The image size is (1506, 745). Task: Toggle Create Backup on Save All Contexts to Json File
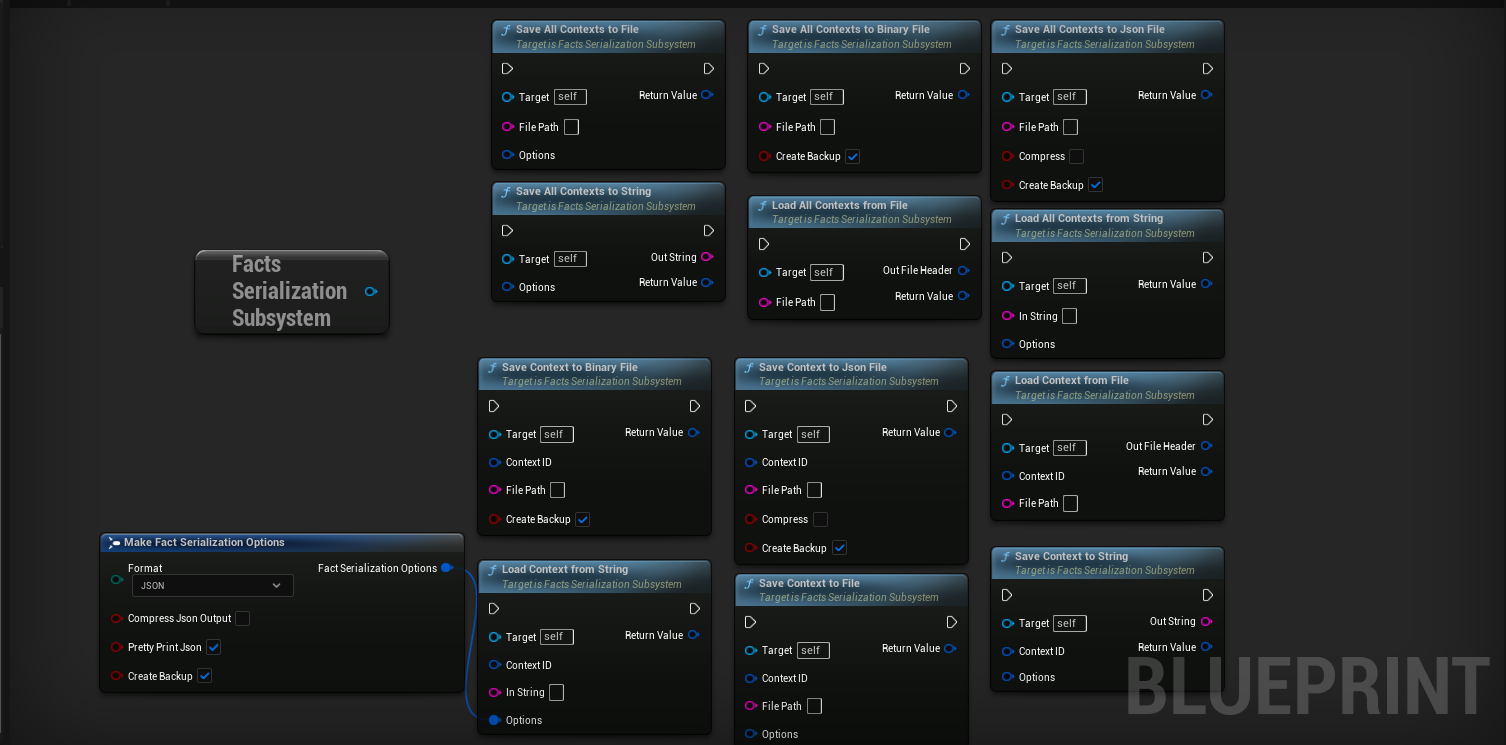coord(1096,185)
